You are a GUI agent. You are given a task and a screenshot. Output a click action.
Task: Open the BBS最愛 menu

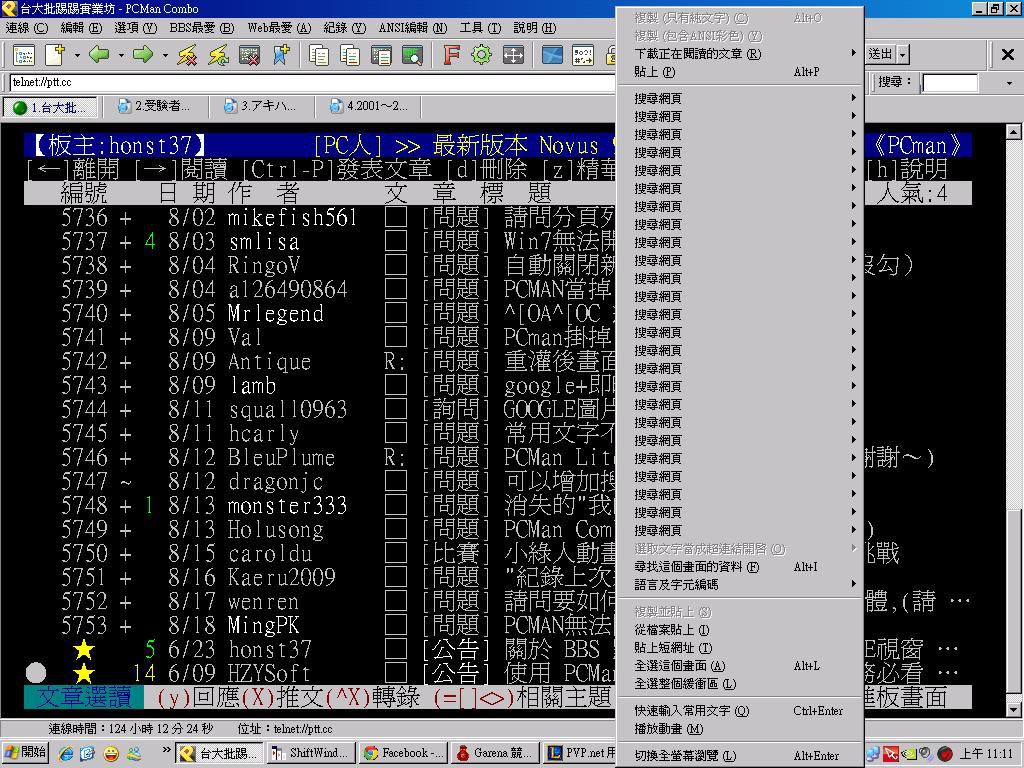click(x=201, y=28)
